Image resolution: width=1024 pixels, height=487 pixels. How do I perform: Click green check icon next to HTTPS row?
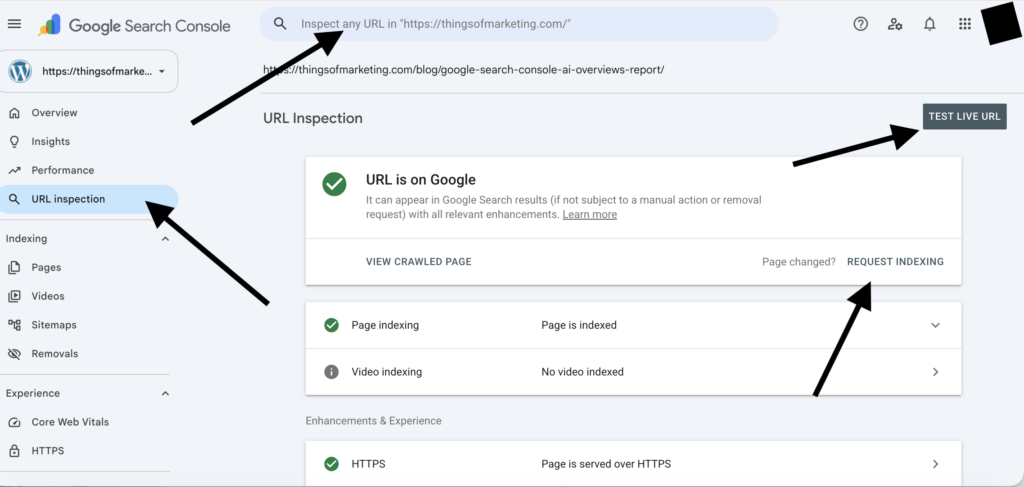click(332, 464)
